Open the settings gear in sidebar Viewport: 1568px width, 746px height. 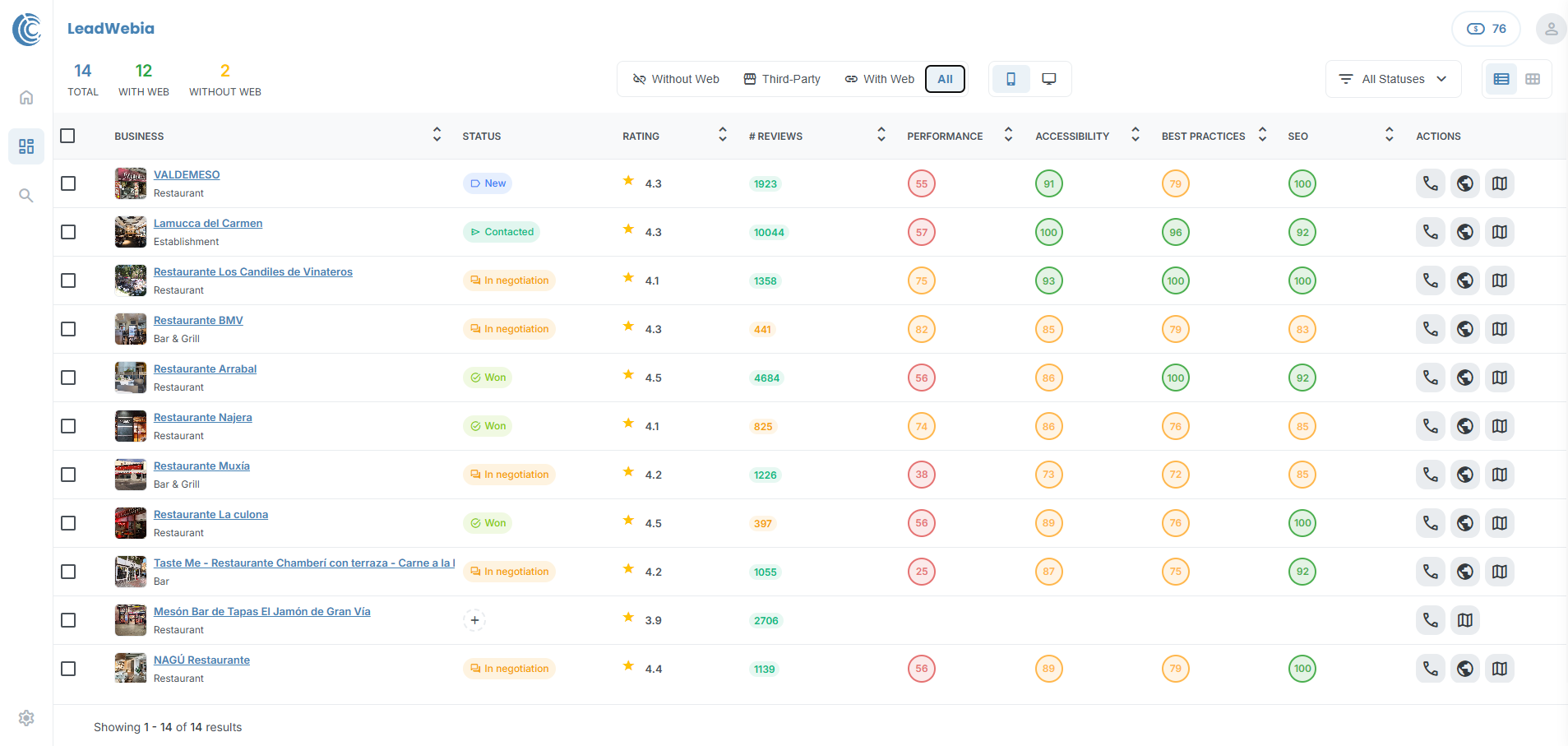coord(26,718)
